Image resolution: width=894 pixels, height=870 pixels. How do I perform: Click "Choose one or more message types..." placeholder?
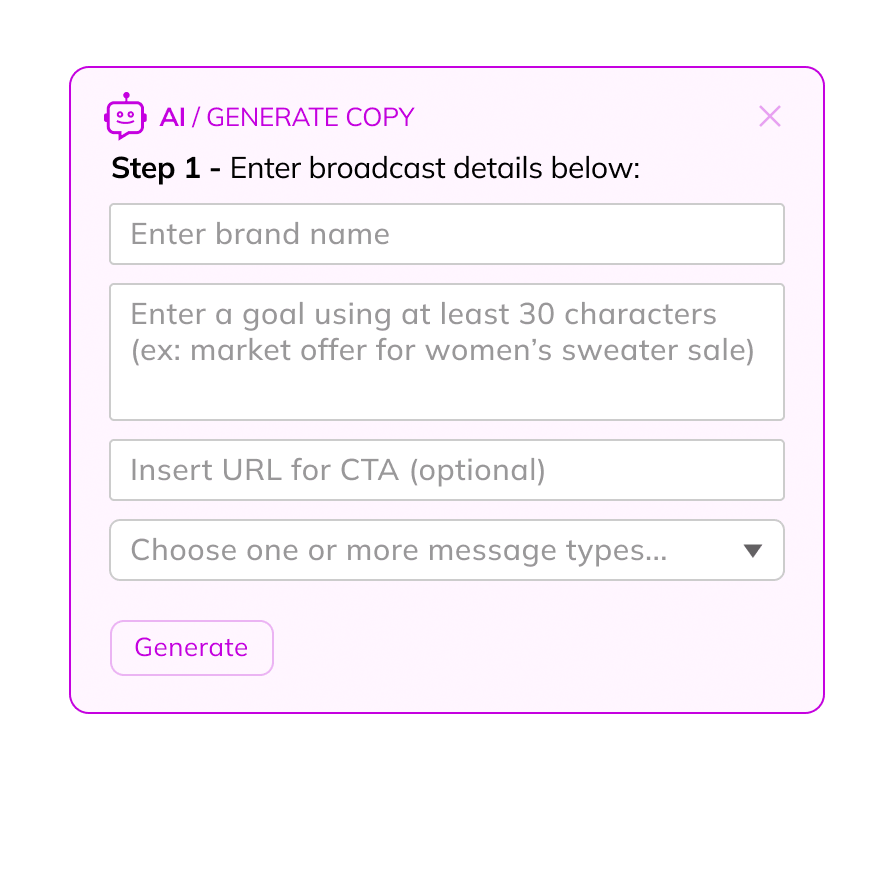398,550
